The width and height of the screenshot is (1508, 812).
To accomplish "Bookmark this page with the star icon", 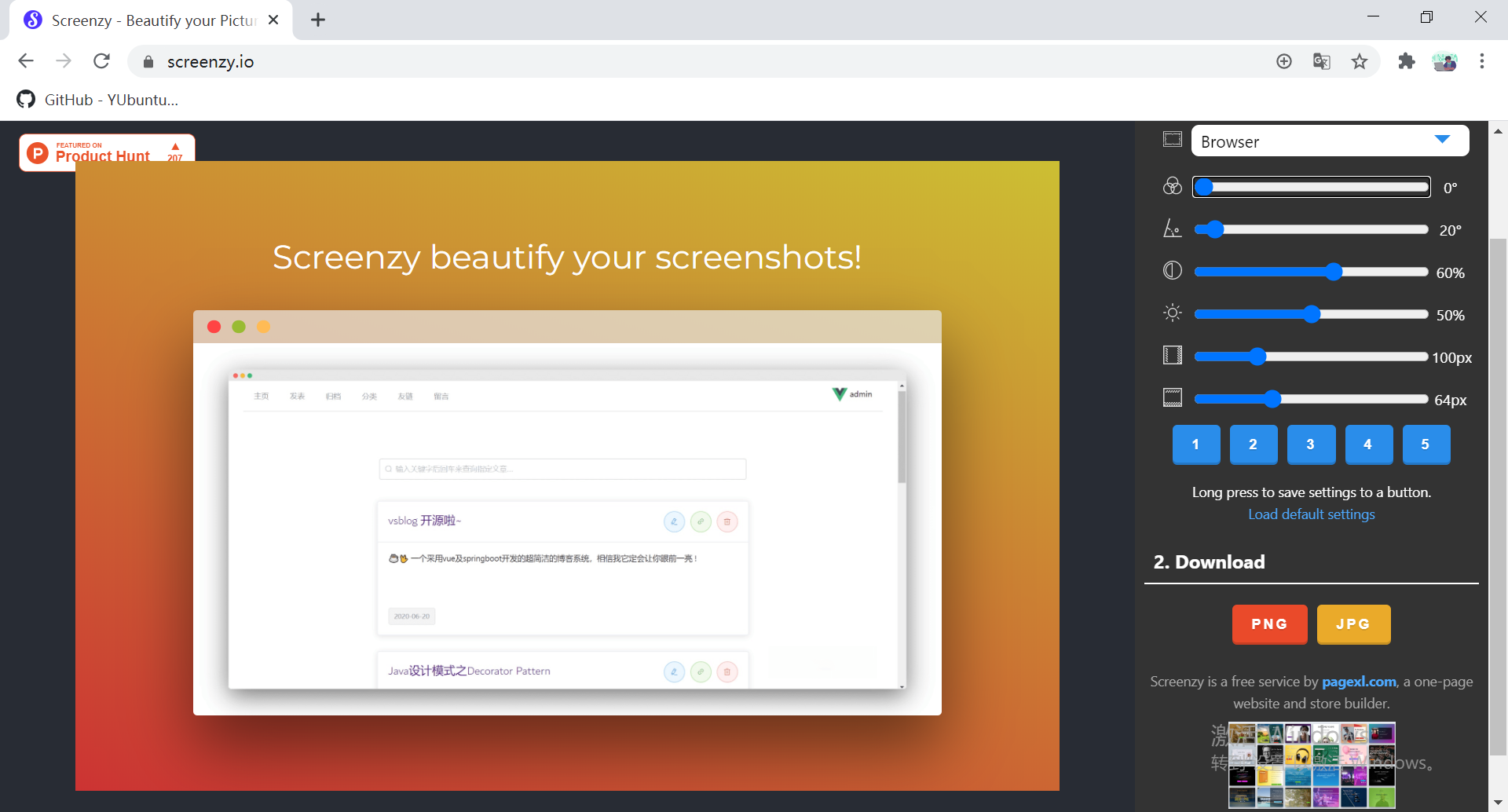I will point(1360,61).
